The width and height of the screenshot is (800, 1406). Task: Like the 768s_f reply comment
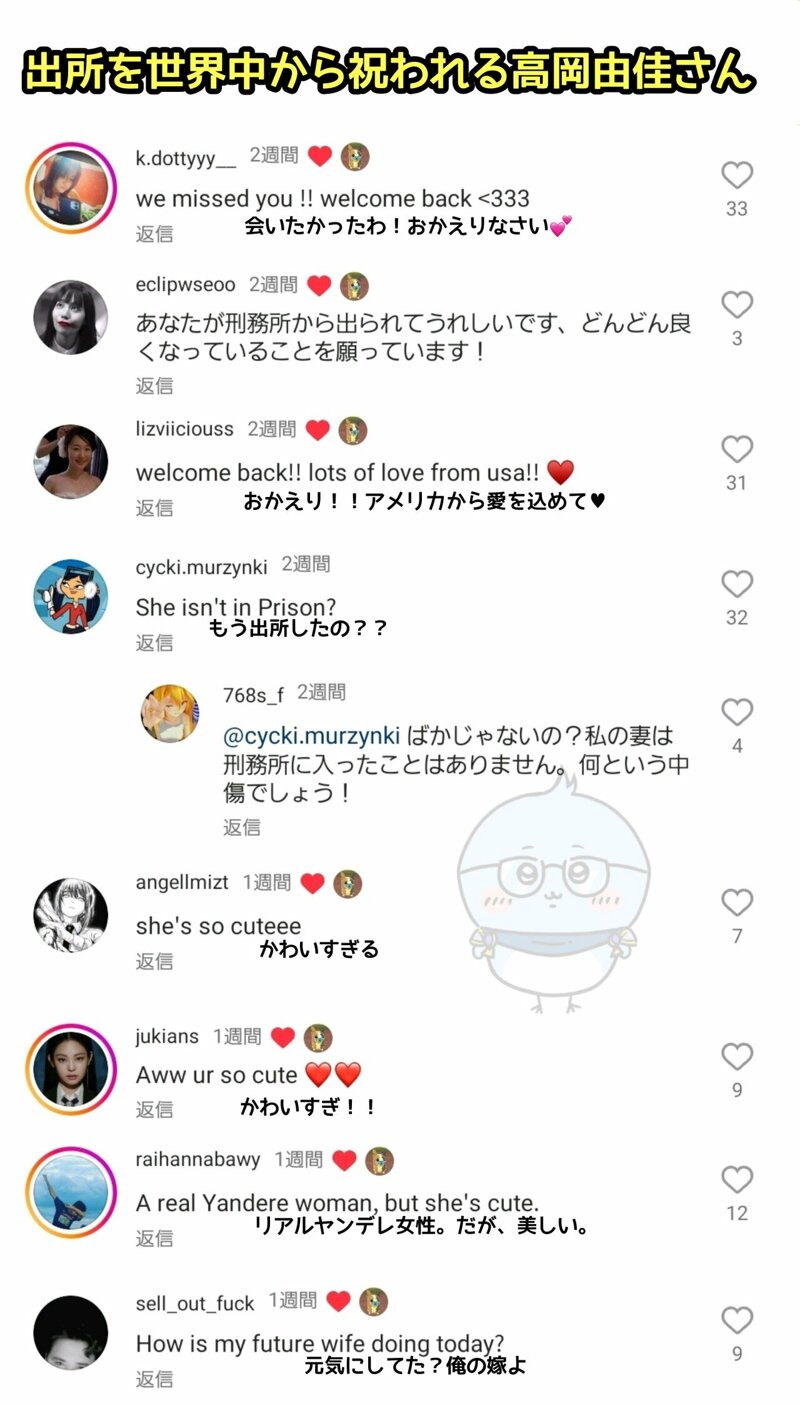pyautogui.click(x=737, y=713)
